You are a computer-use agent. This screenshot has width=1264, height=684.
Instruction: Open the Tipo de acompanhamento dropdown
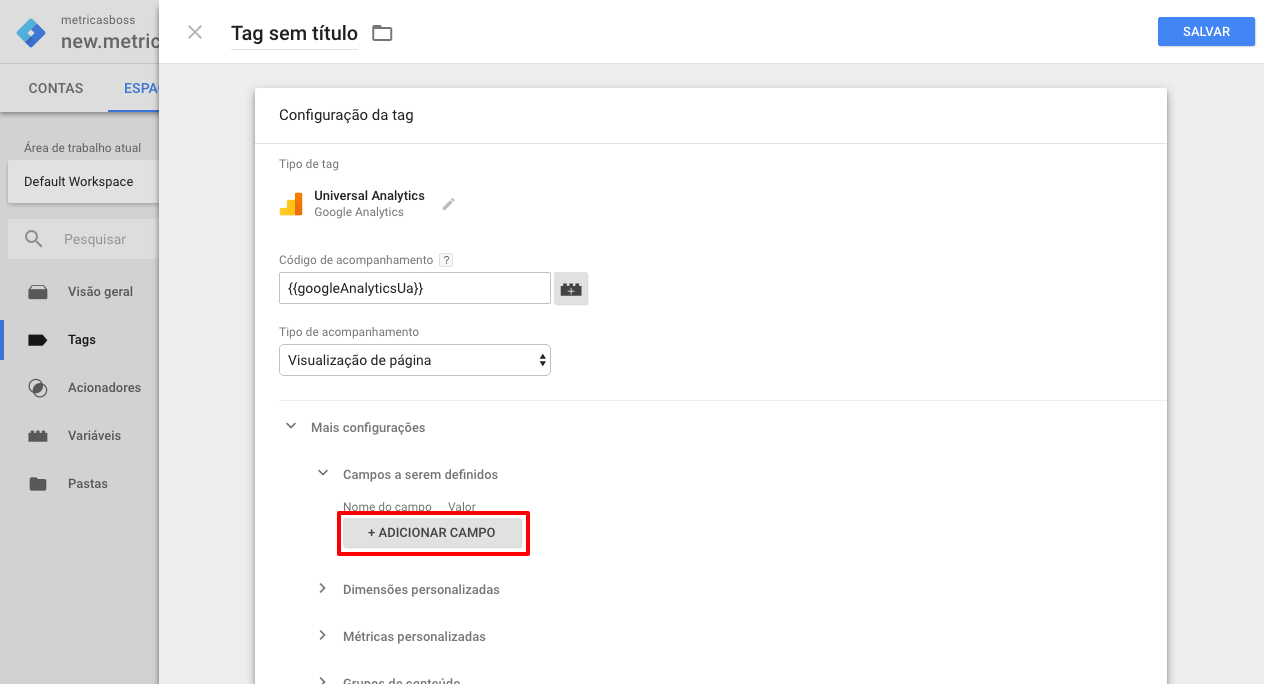click(415, 360)
